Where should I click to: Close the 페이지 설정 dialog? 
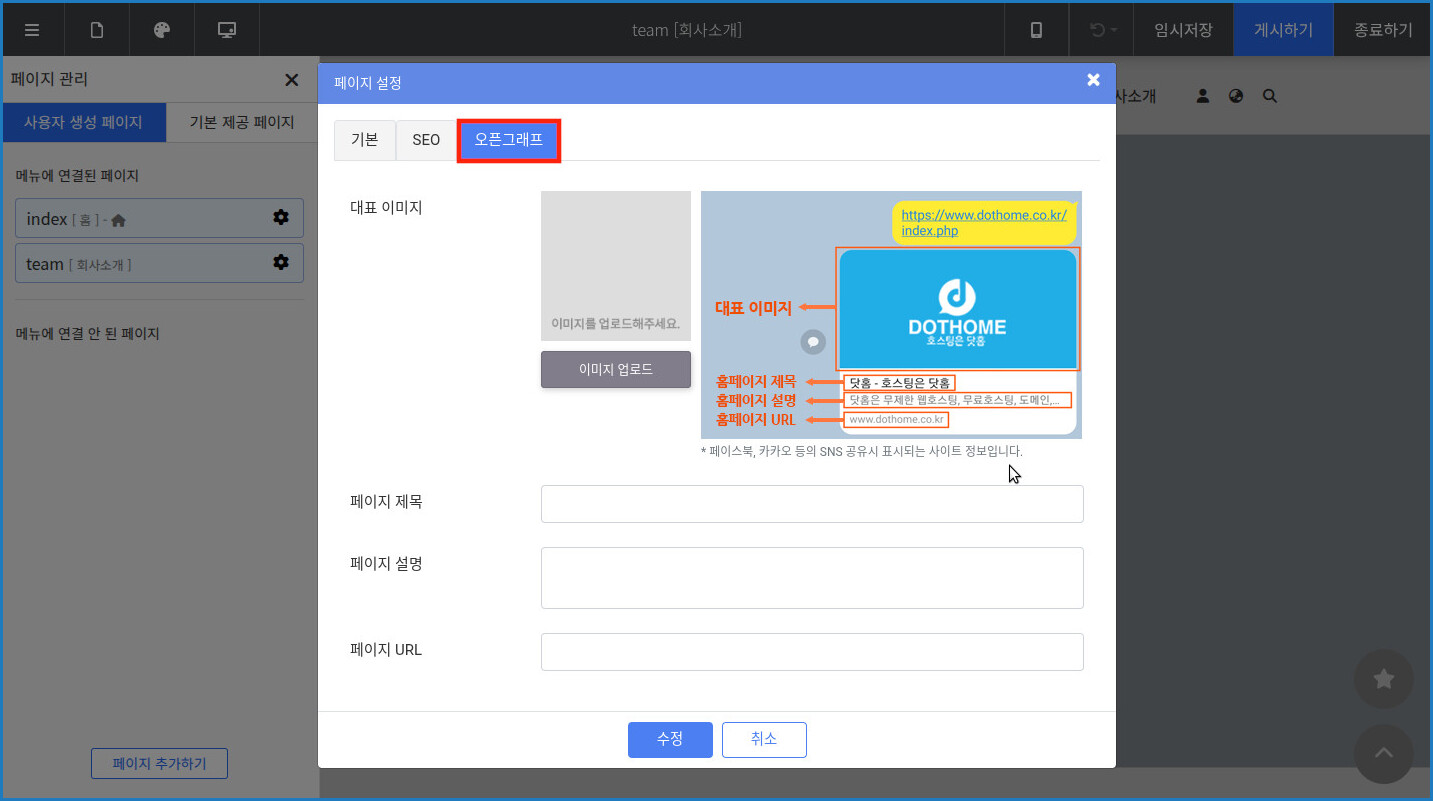[1093, 80]
